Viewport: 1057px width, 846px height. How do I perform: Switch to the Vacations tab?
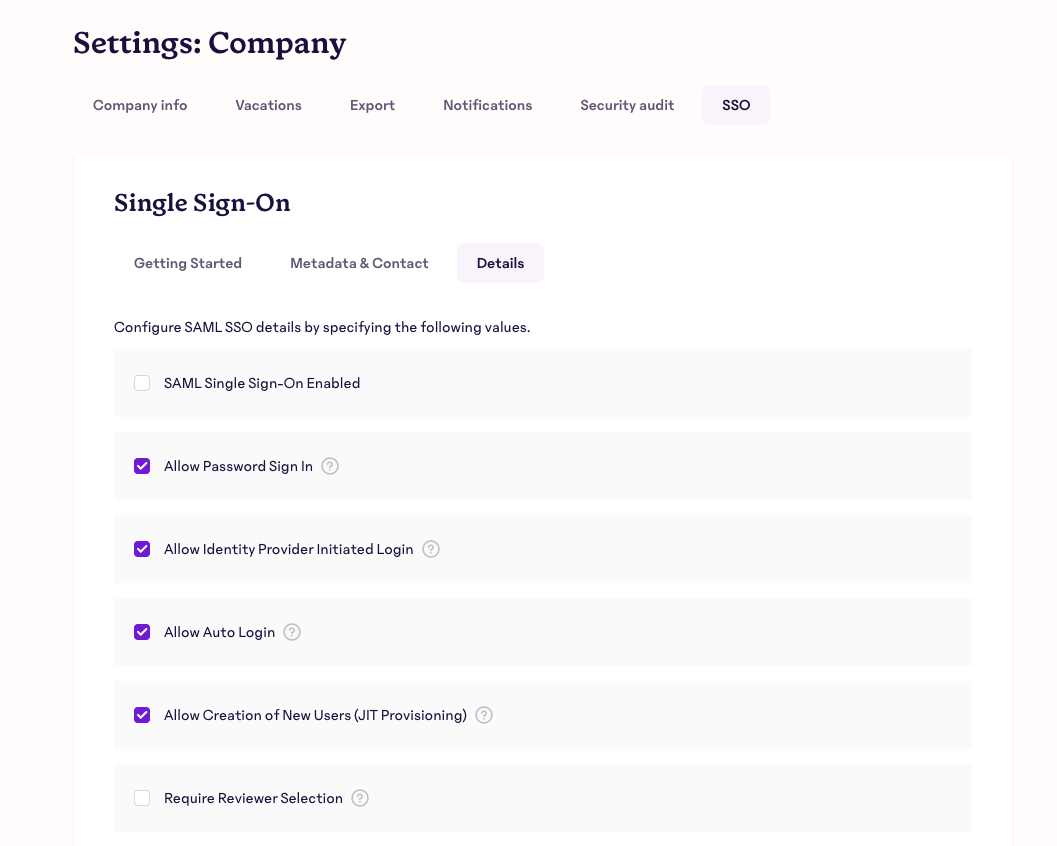(x=268, y=105)
